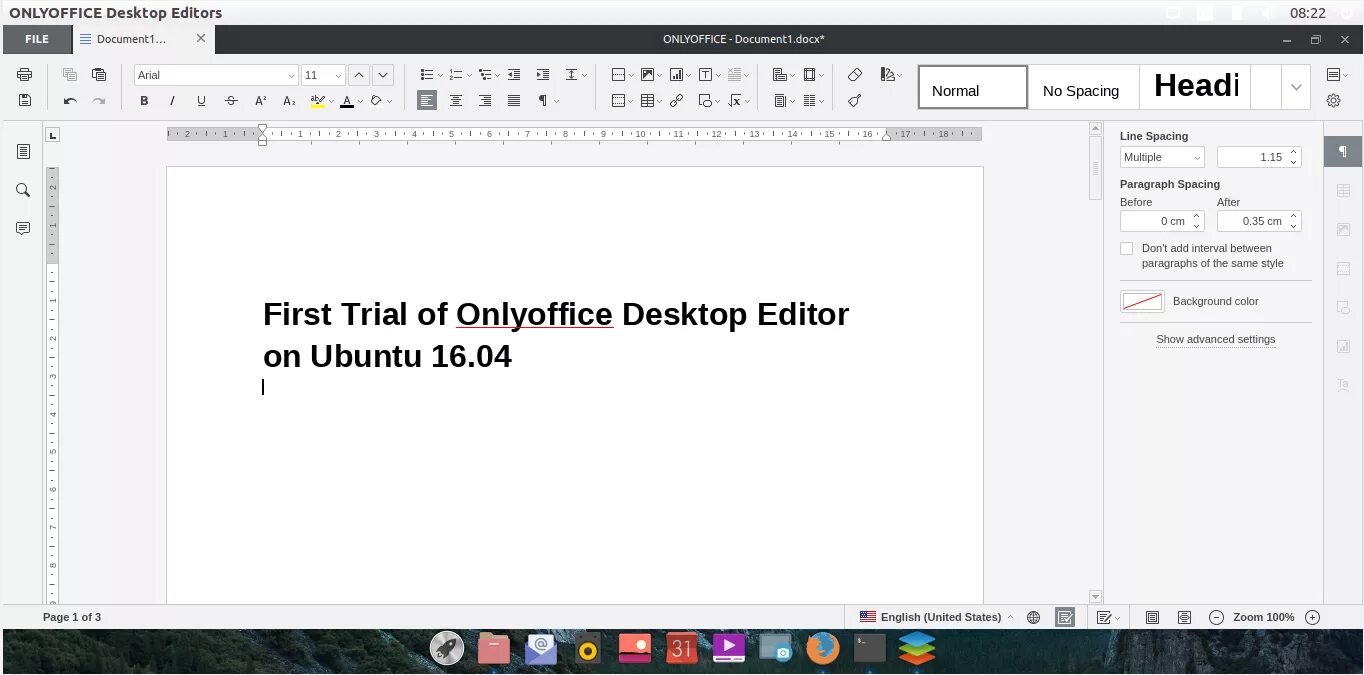Switch to Document1 tab
This screenshot has height=675, width=1364.
(x=131, y=39)
